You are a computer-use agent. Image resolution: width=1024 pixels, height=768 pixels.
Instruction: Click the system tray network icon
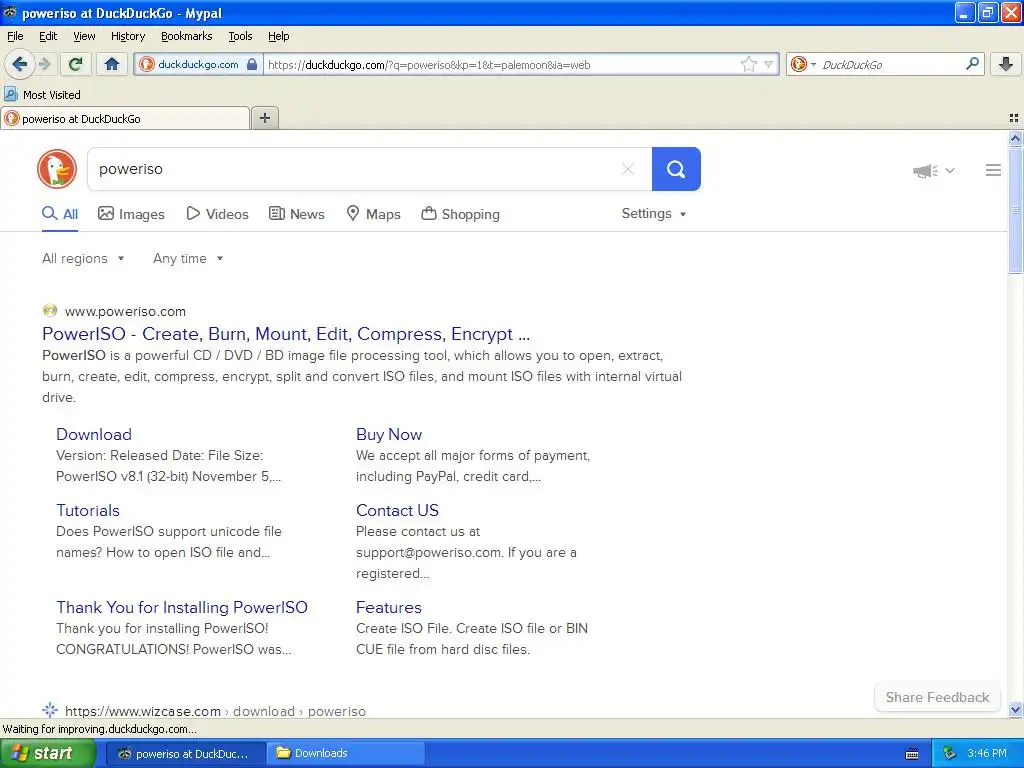point(950,754)
